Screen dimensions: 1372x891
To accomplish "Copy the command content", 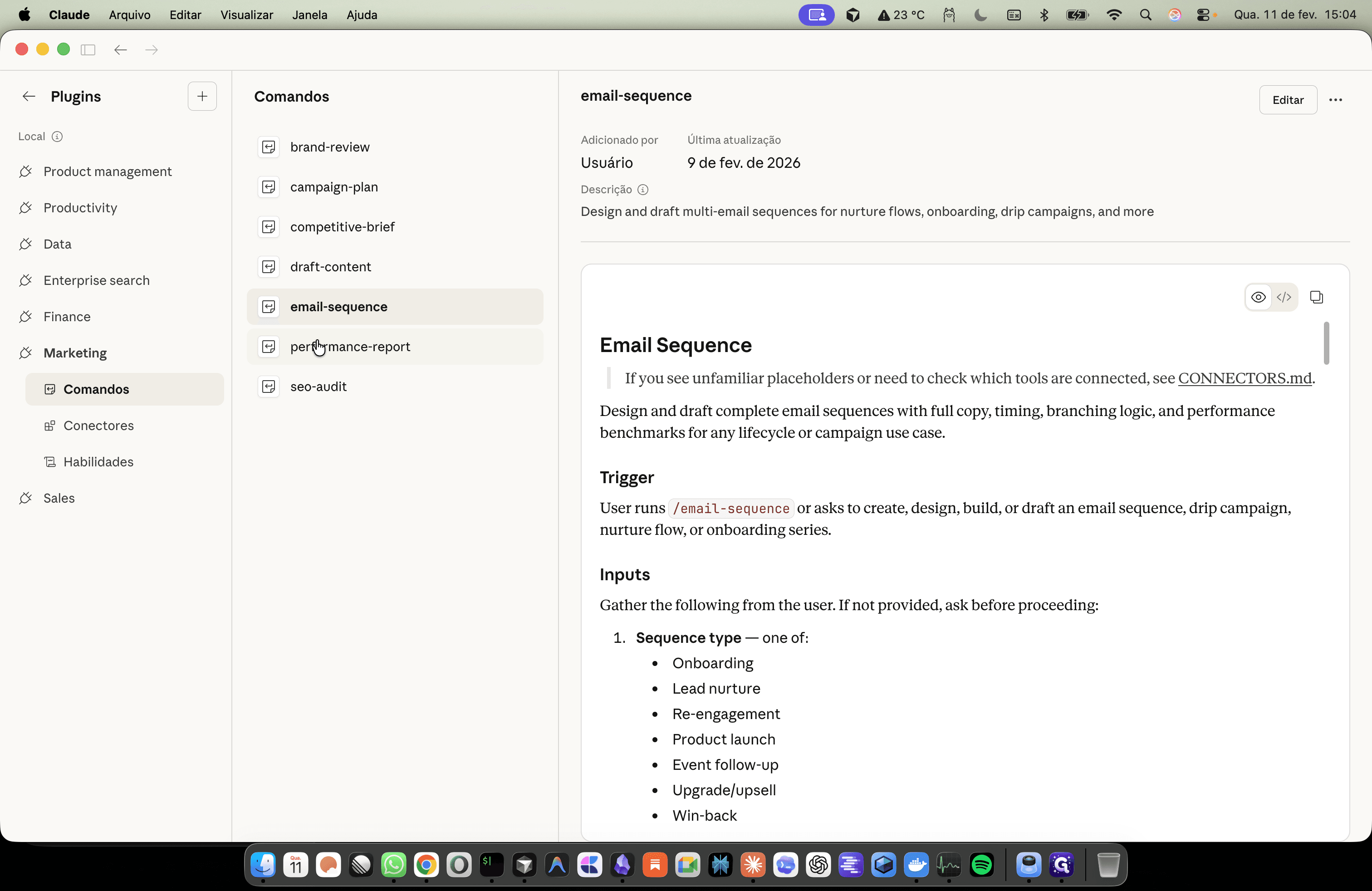I will pyautogui.click(x=1317, y=298).
